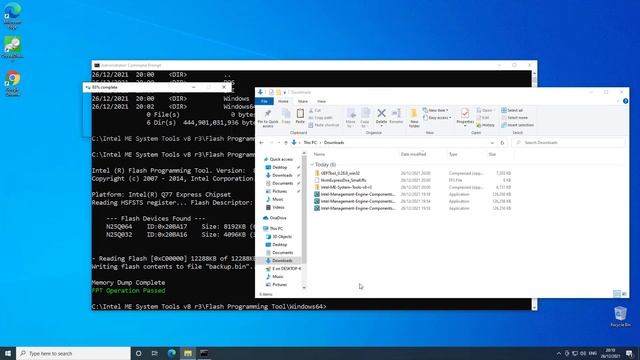Image resolution: width=640 pixels, height=360 pixels.
Task: Click the Search Downloads box
Action: [x=569, y=142]
